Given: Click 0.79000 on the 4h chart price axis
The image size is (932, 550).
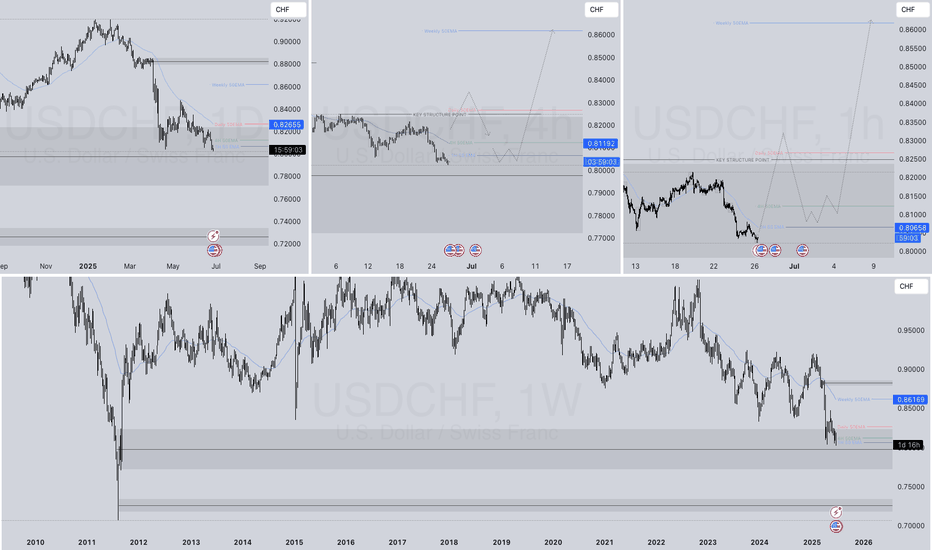Looking at the screenshot, I should coord(601,193).
